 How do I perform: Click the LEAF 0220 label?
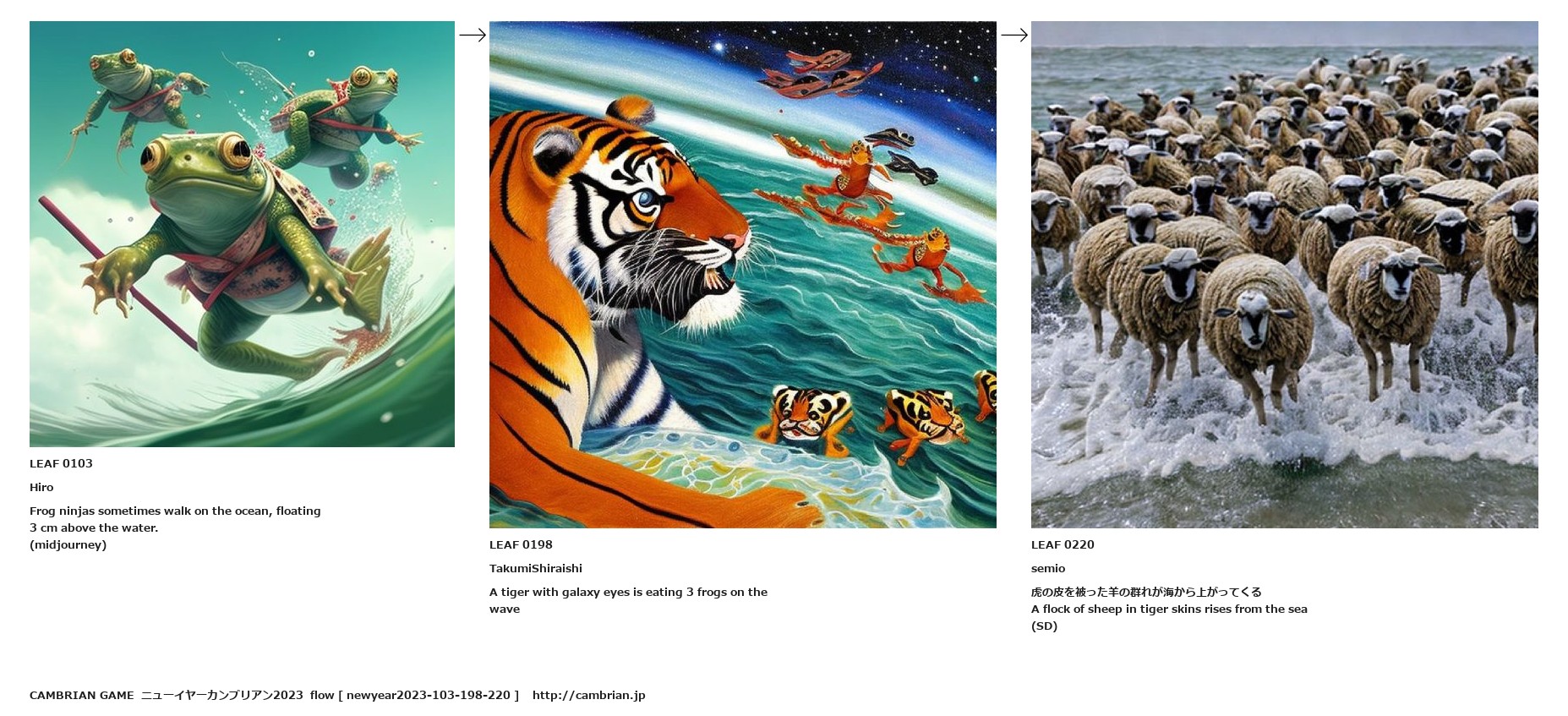click(1063, 544)
